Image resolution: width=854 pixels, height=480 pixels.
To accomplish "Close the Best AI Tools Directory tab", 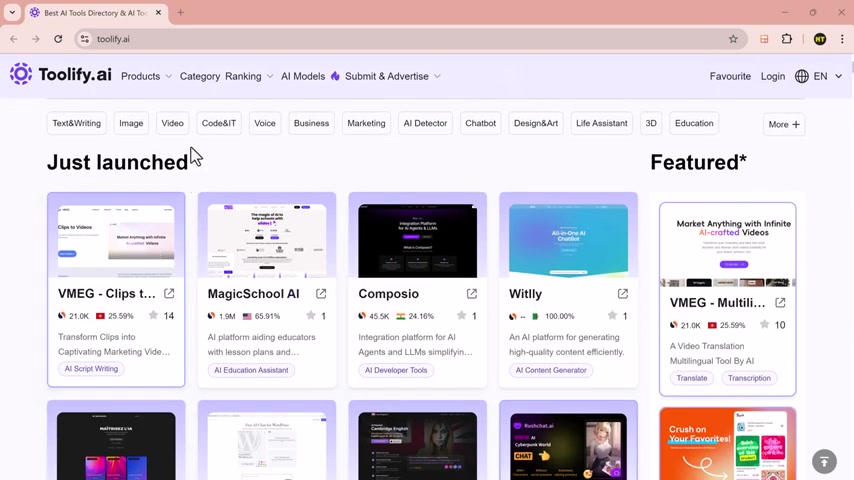I will 158,13.
